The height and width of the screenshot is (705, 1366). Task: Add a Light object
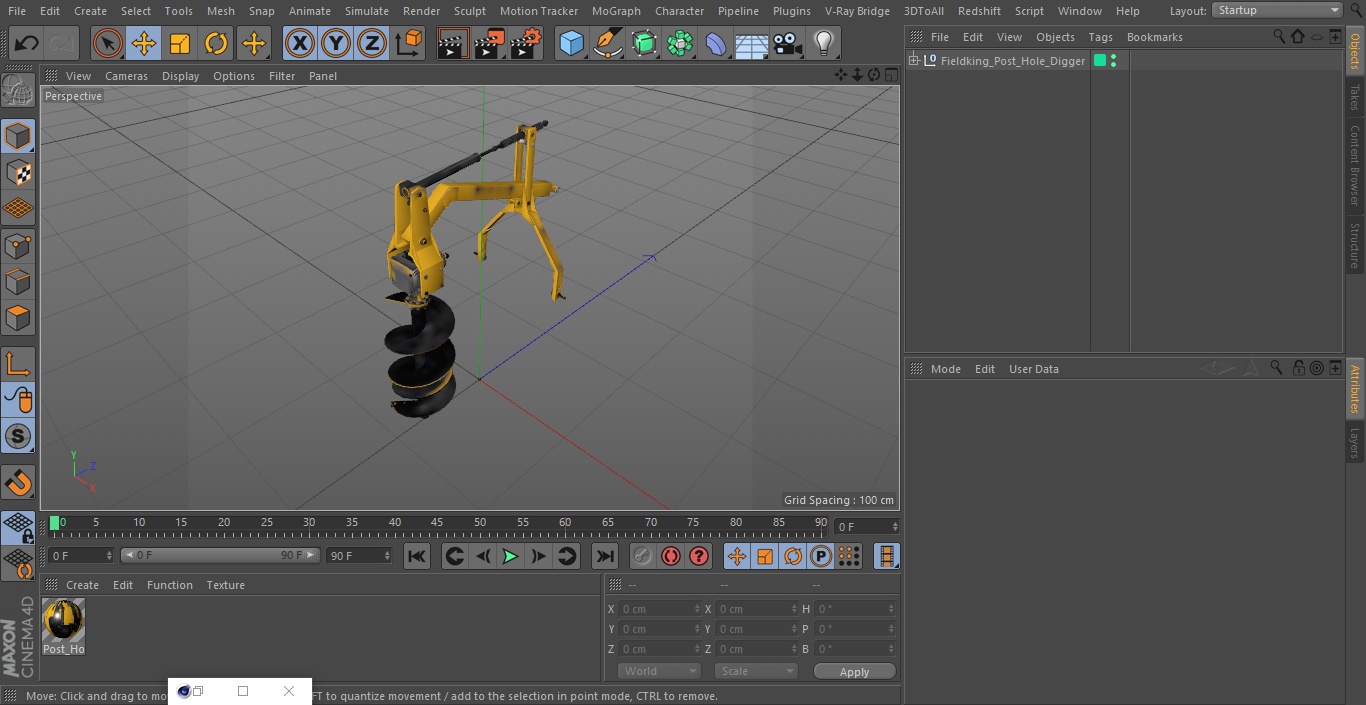click(x=823, y=43)
